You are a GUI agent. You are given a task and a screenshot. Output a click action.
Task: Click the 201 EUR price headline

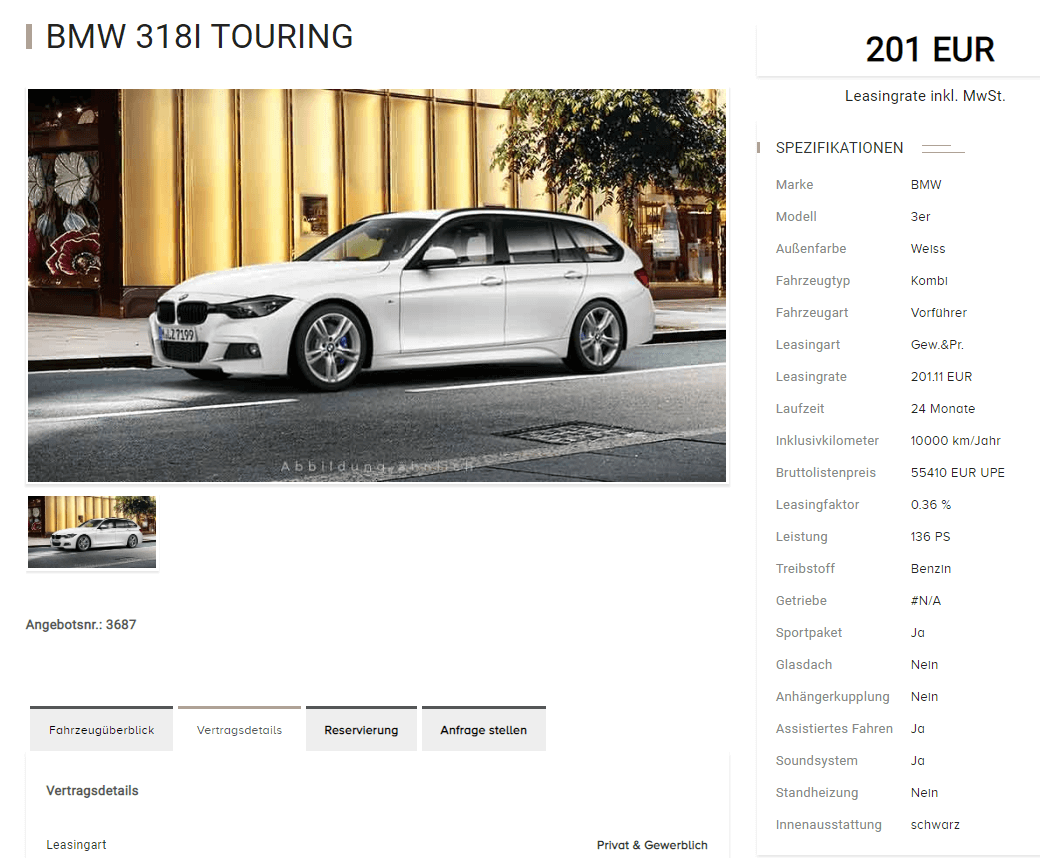pyautogui.click(x=930, y=50)
